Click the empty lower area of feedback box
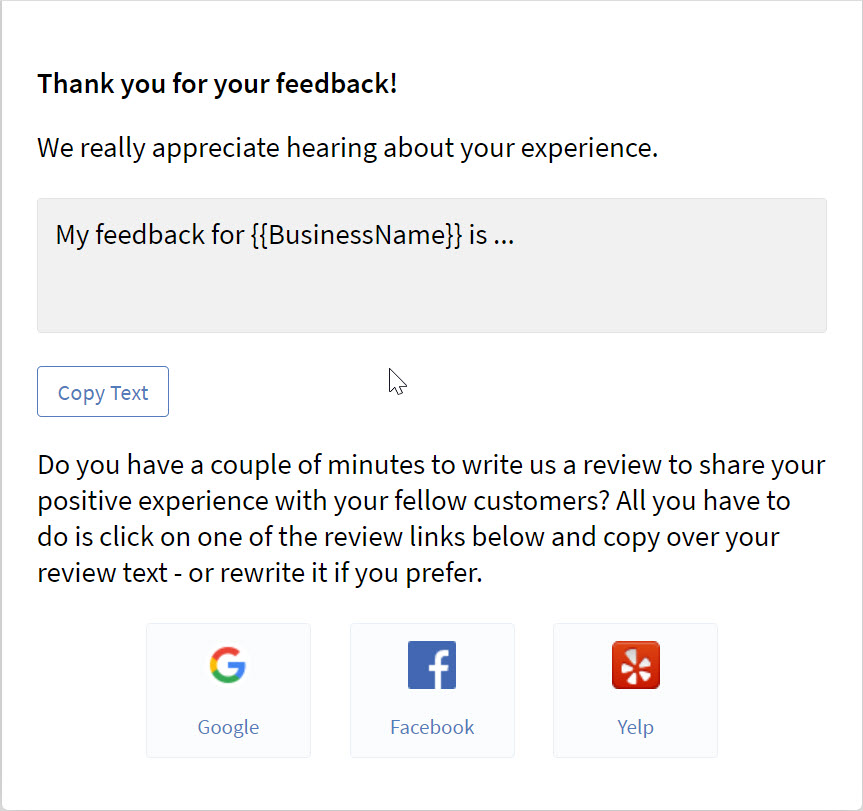Viewport: 863px width, 811px height. (432, 294)
